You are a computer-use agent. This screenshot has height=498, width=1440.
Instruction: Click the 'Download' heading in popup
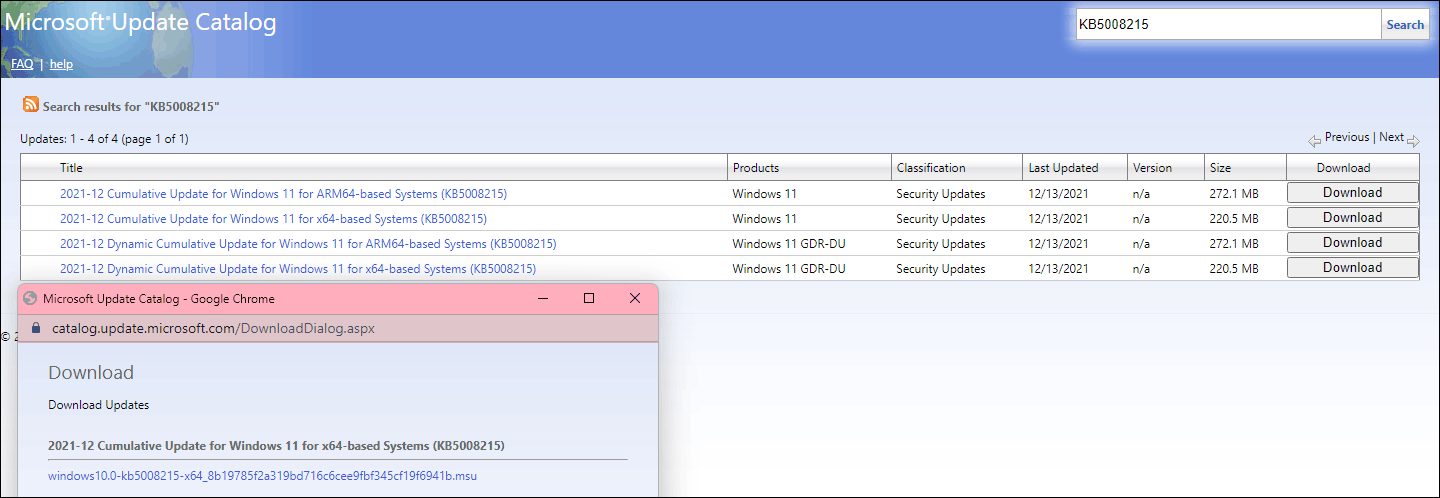[91, 372]
